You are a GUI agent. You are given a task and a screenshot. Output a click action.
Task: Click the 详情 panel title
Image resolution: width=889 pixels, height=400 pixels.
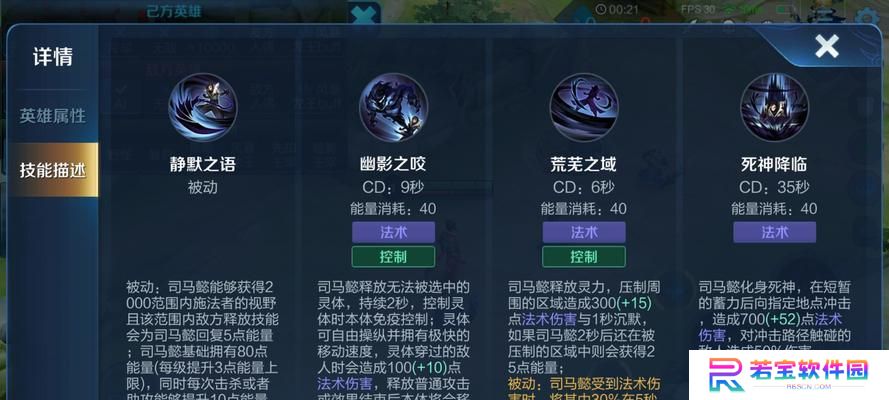[53, 57]
